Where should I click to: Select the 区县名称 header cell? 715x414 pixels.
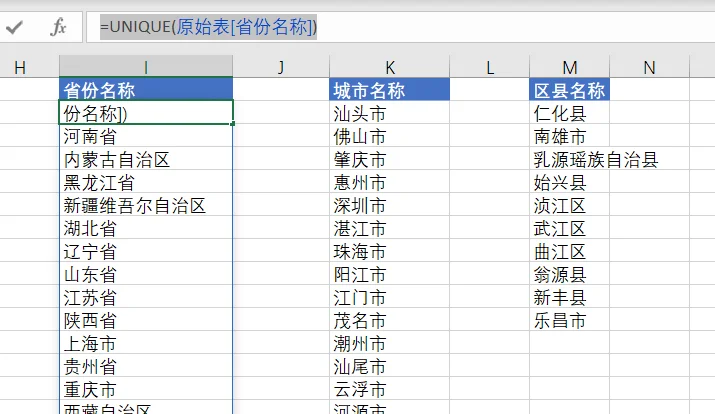coord(570,89)
